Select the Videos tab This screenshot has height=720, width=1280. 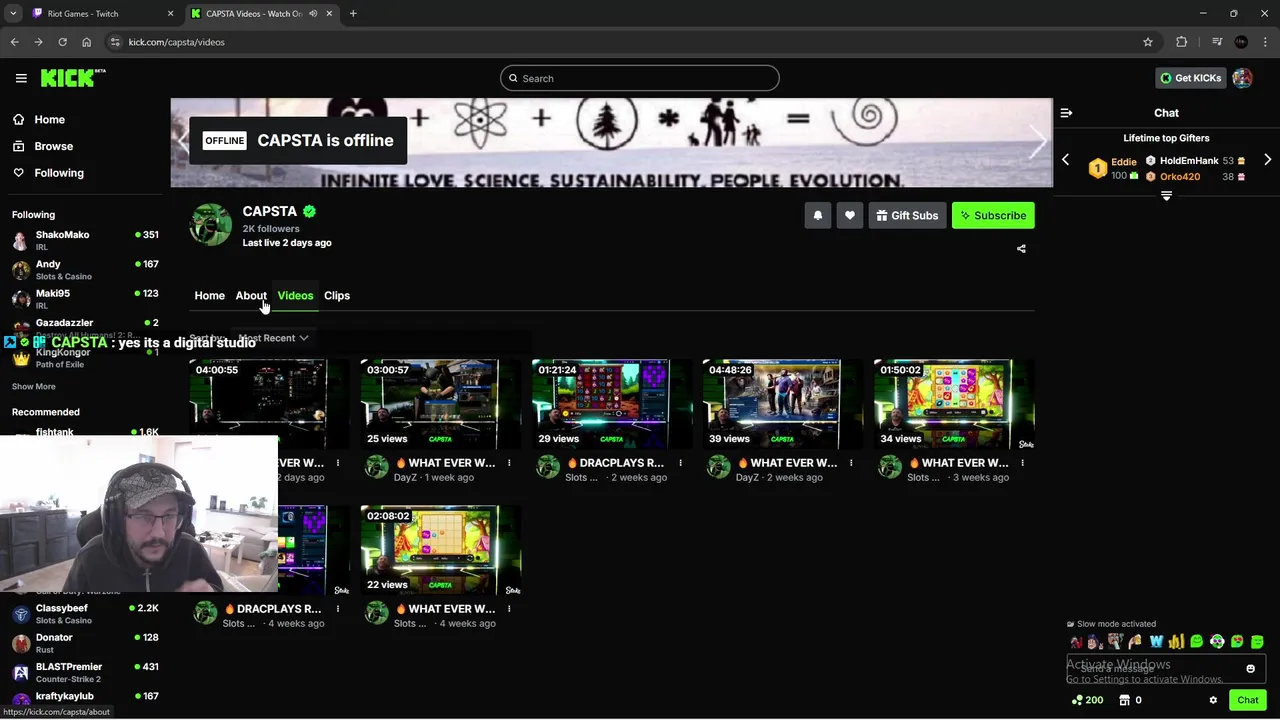(x=295, y=295)
